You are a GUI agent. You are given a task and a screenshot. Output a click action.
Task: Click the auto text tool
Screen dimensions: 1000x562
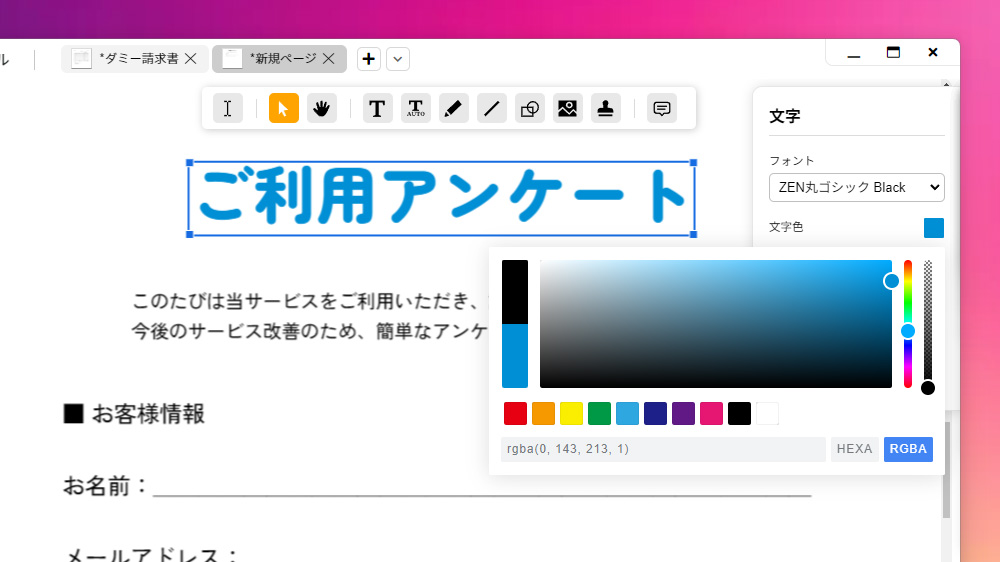[x=416, y=108]
